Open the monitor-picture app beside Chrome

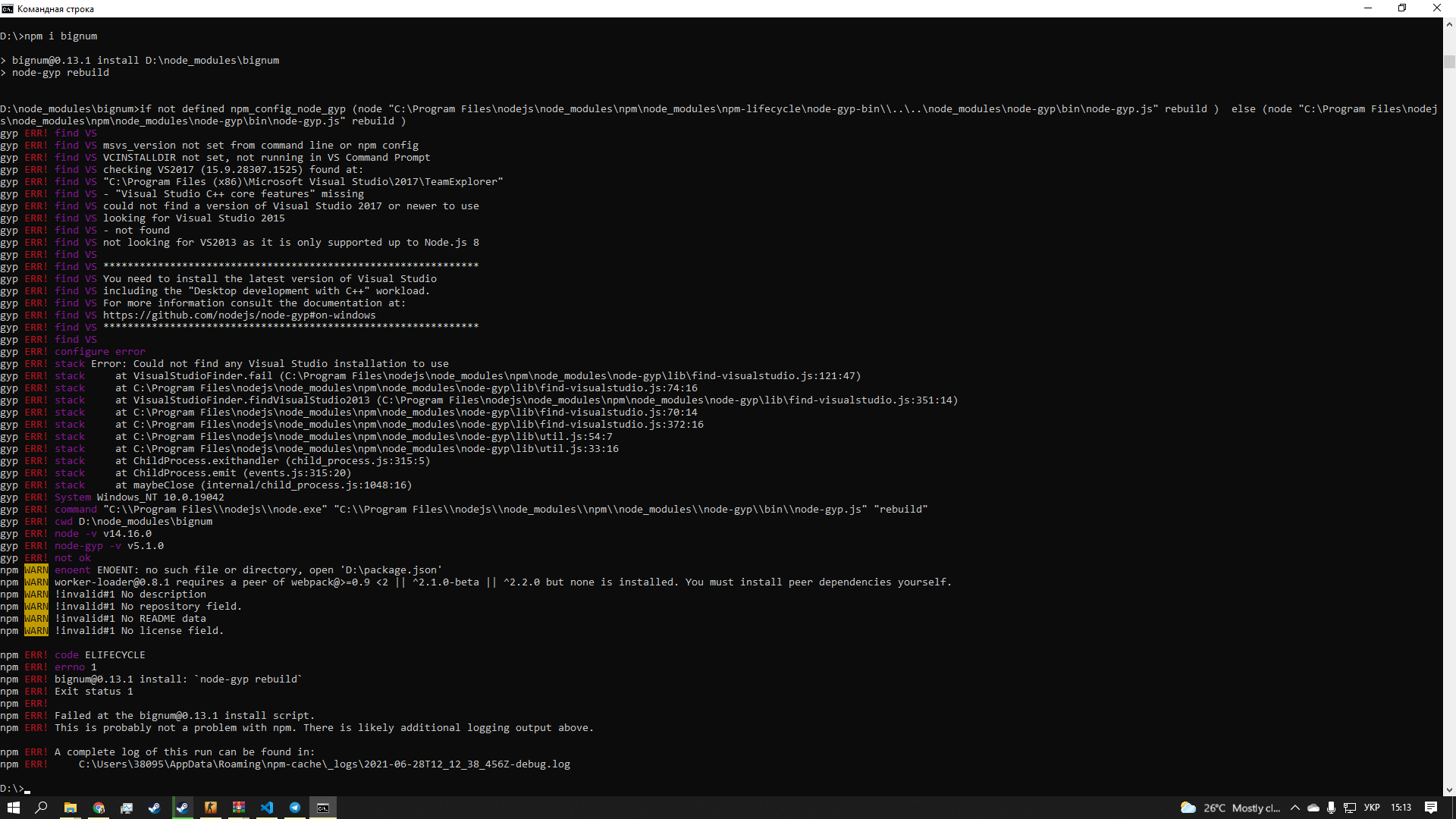click(127, 808)
